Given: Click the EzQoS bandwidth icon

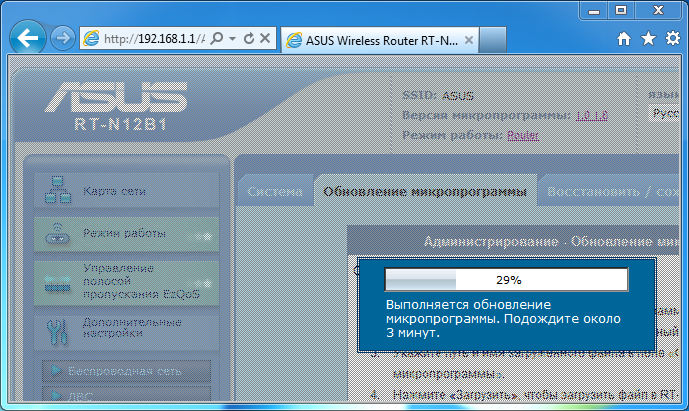Looking at the screenshot, I should coord(57,284).
